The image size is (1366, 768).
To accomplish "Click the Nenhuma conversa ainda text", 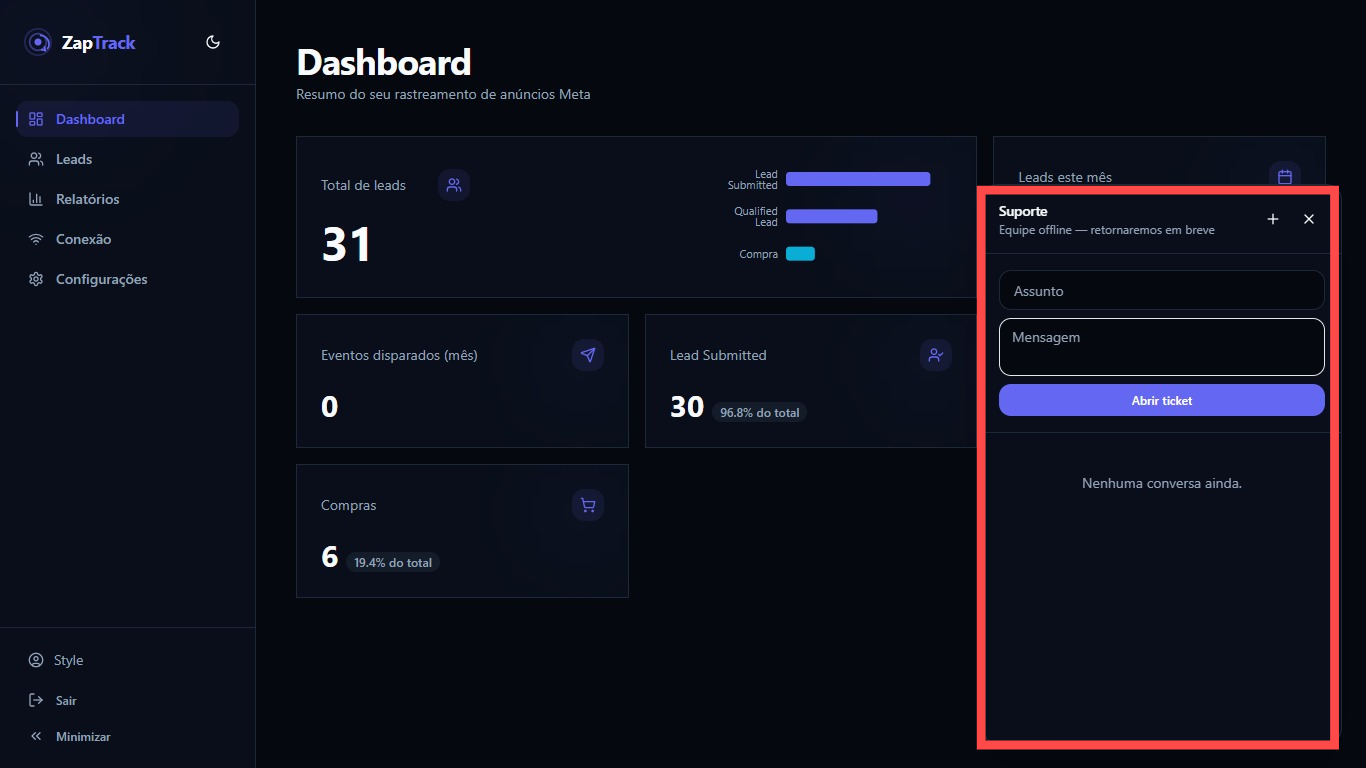I will coord(1162,483).
